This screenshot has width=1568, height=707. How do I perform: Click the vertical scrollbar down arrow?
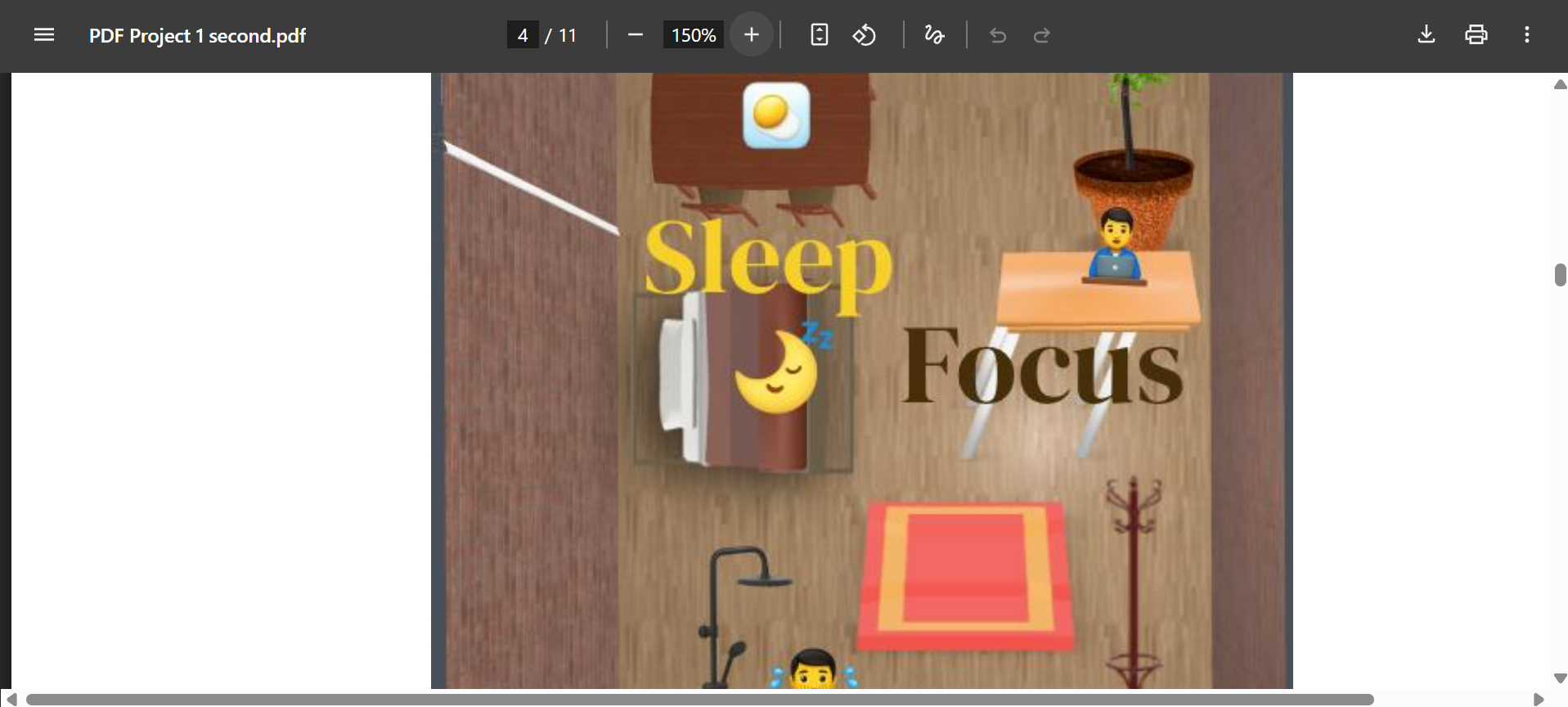[x=1560, y=678]
